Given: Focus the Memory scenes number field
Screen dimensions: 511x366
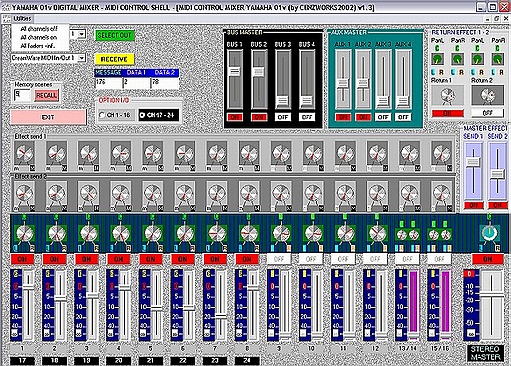Looking at the screenshot, I should point(21,95).
